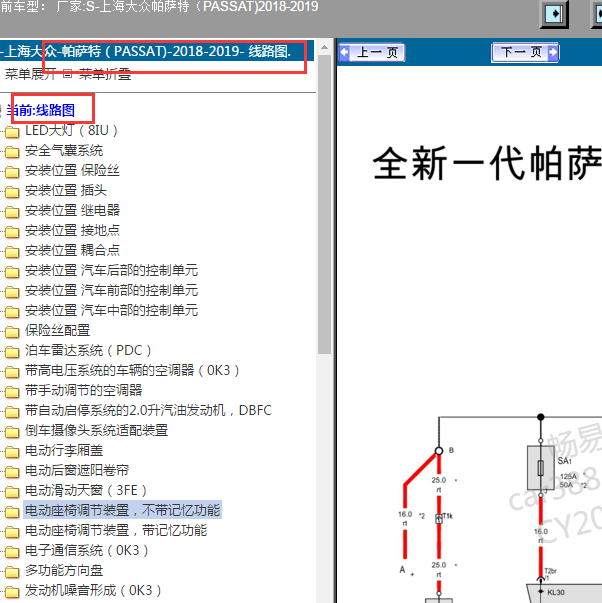The image size is (602, 603).
Task: Open folder icon of 发动机噪音形成（0K3）
Action: pyautogui.click(x=12, y=592)
